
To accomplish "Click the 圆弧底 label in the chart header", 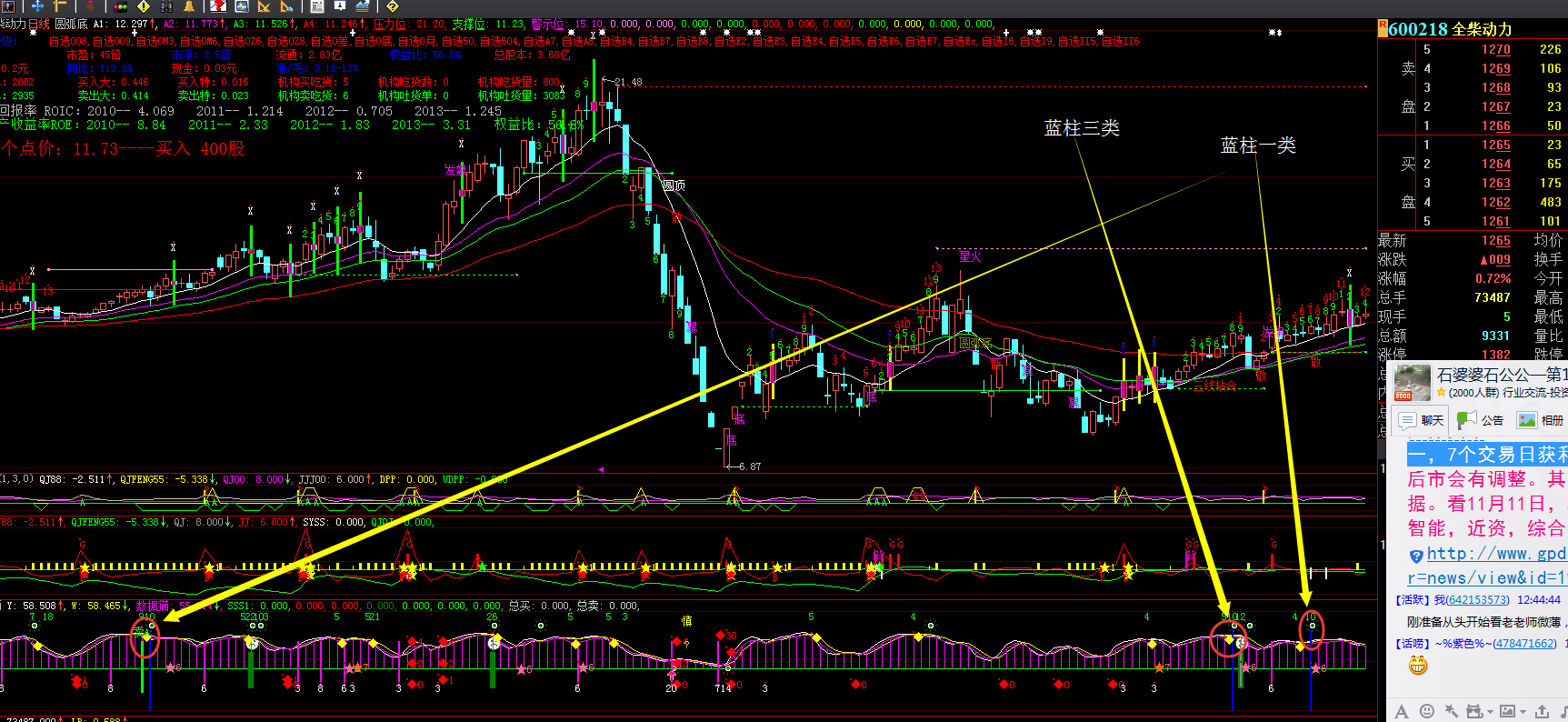I will [x=72, y=25].
